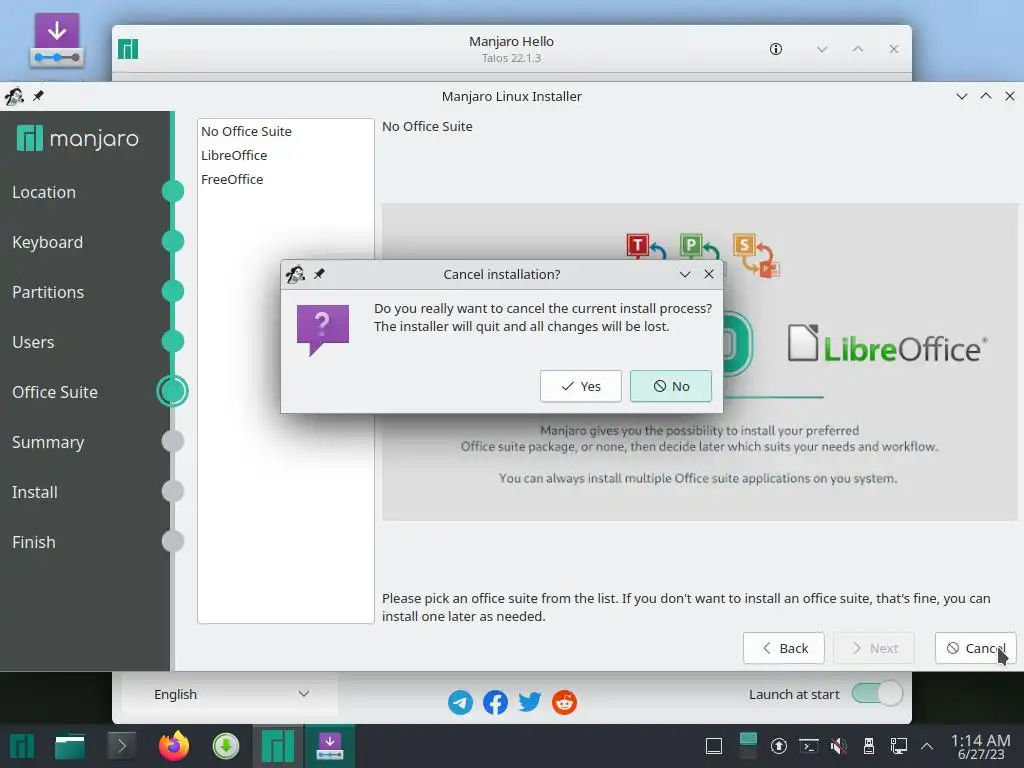Open the Twitter link icon
The image size is (1024, 768).
pyautogui.click(x=530, y=703)
